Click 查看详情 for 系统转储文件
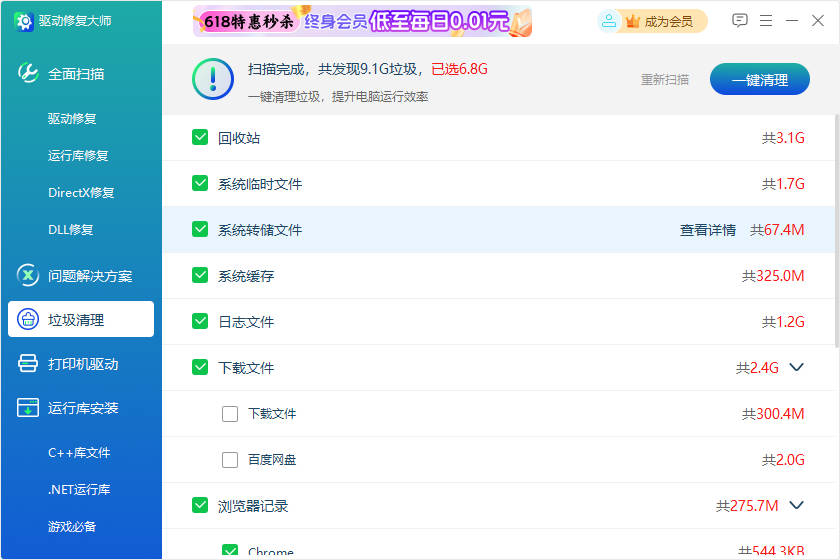The image size is (840, 560). tap(708, 230)
